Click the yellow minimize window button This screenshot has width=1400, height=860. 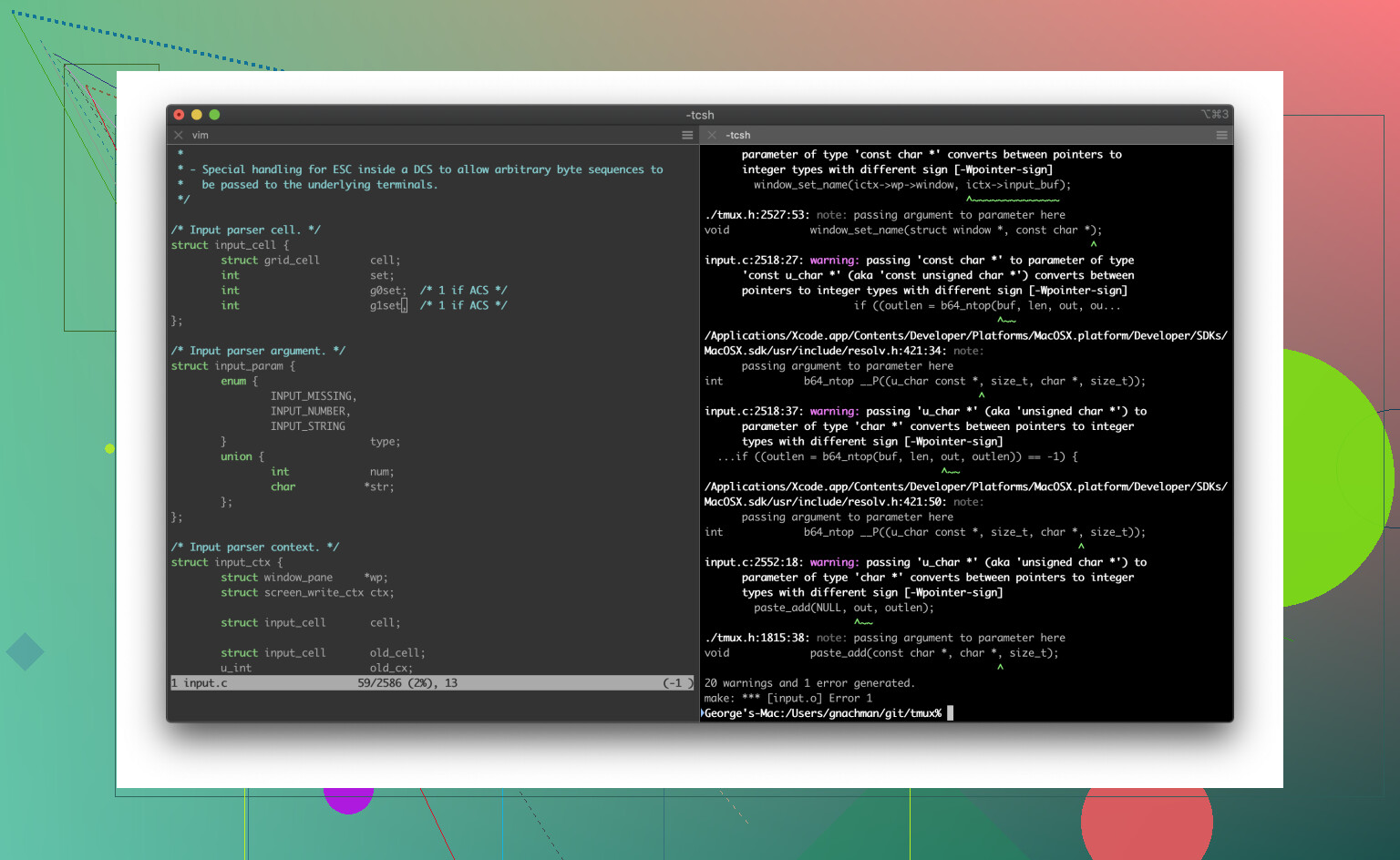coord(197,115)
